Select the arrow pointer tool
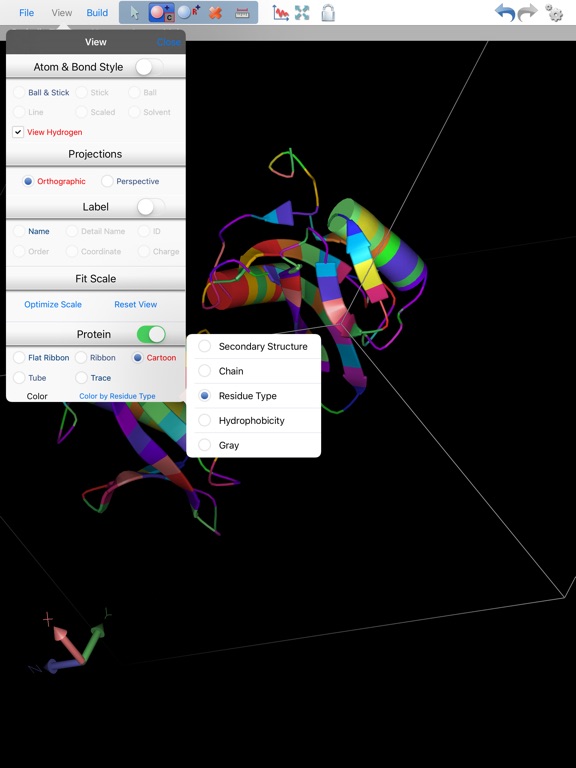The image size is (576, 768). [134, 13]
